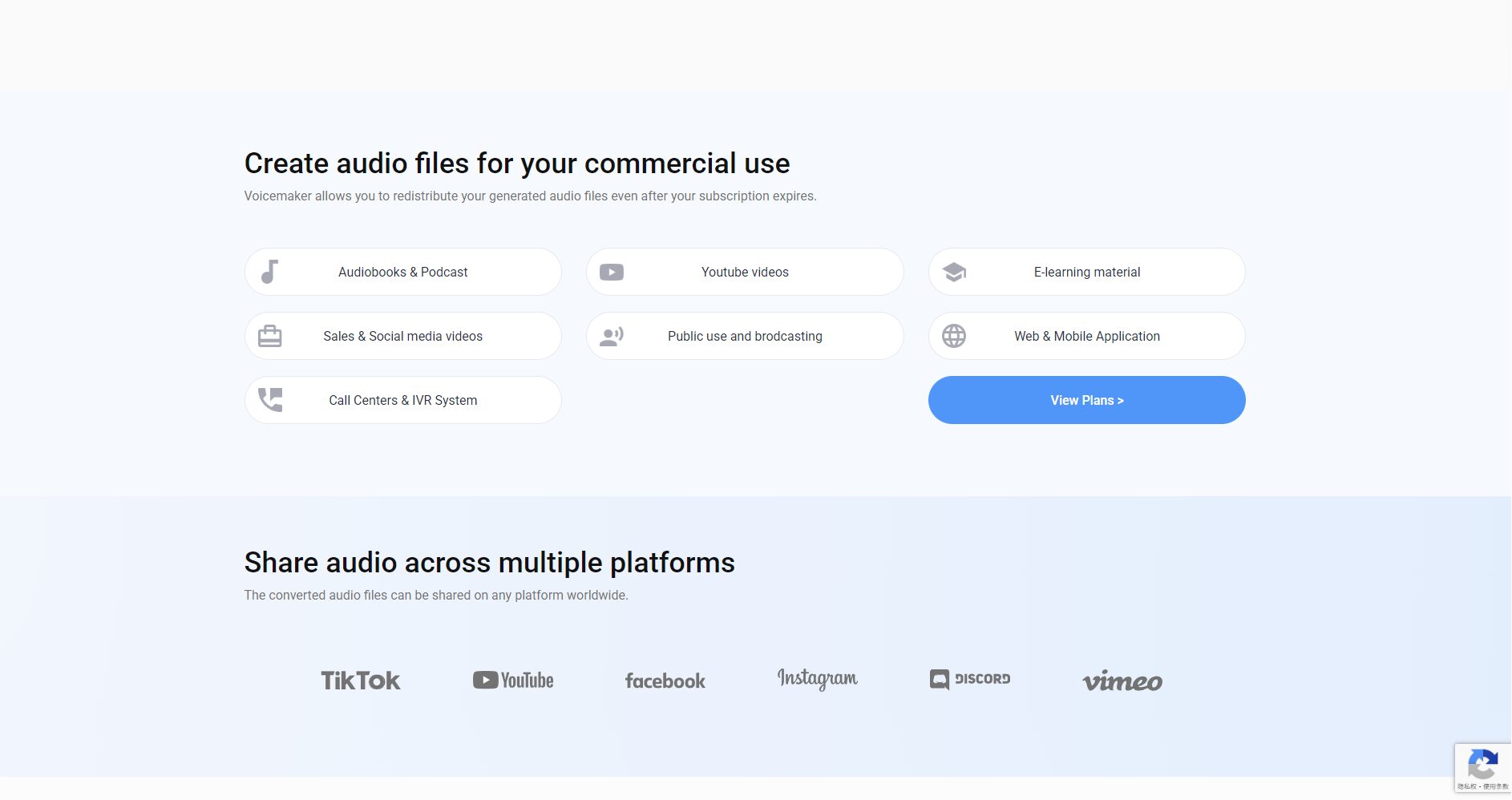Click the speaker icon for Public use and brodcasting

(611, 336)
